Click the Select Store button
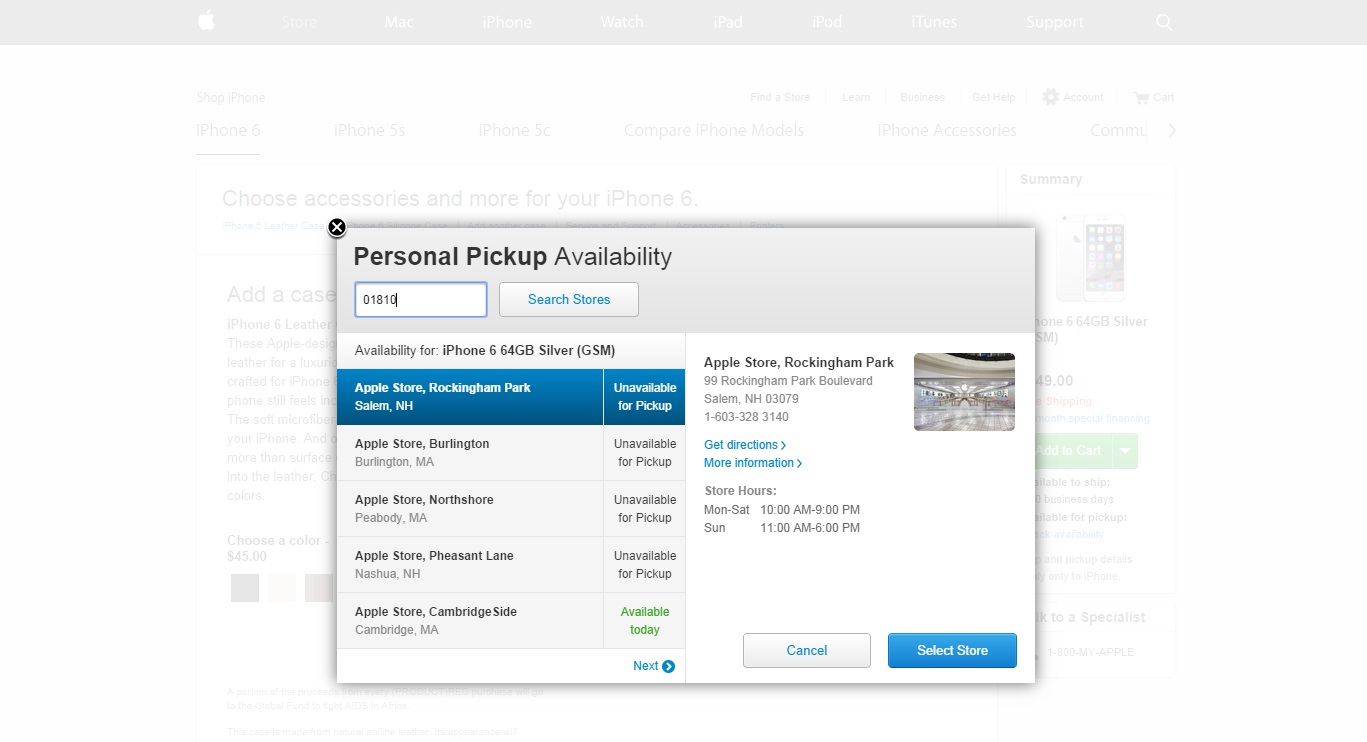The height and width of the screenshot is (742, 1367). click(952, 650)
